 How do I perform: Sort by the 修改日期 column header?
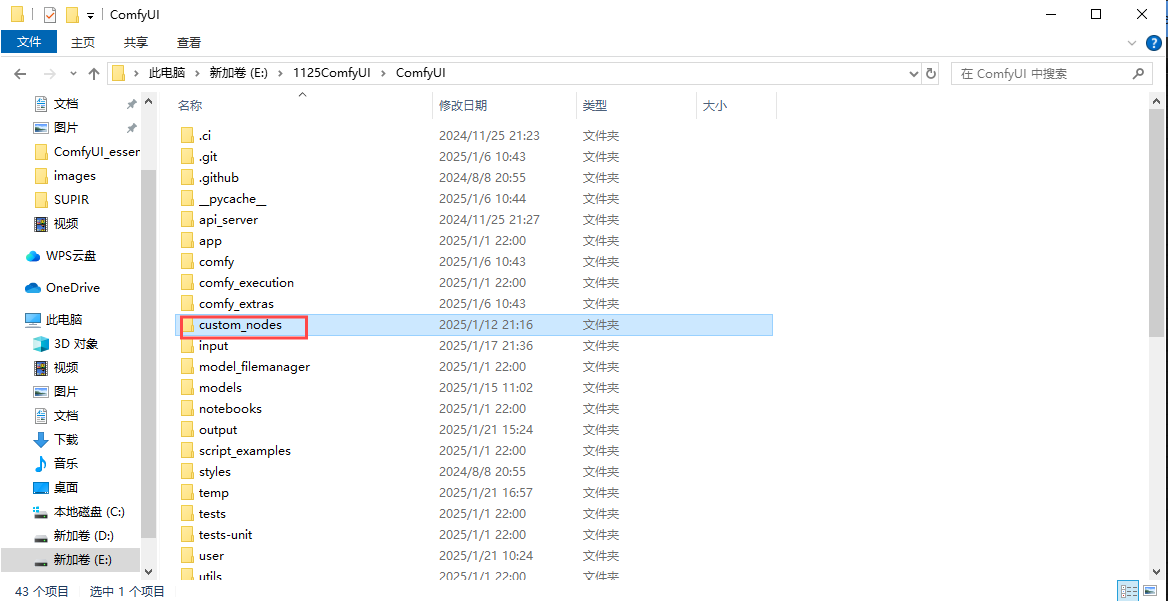[463, 105]
